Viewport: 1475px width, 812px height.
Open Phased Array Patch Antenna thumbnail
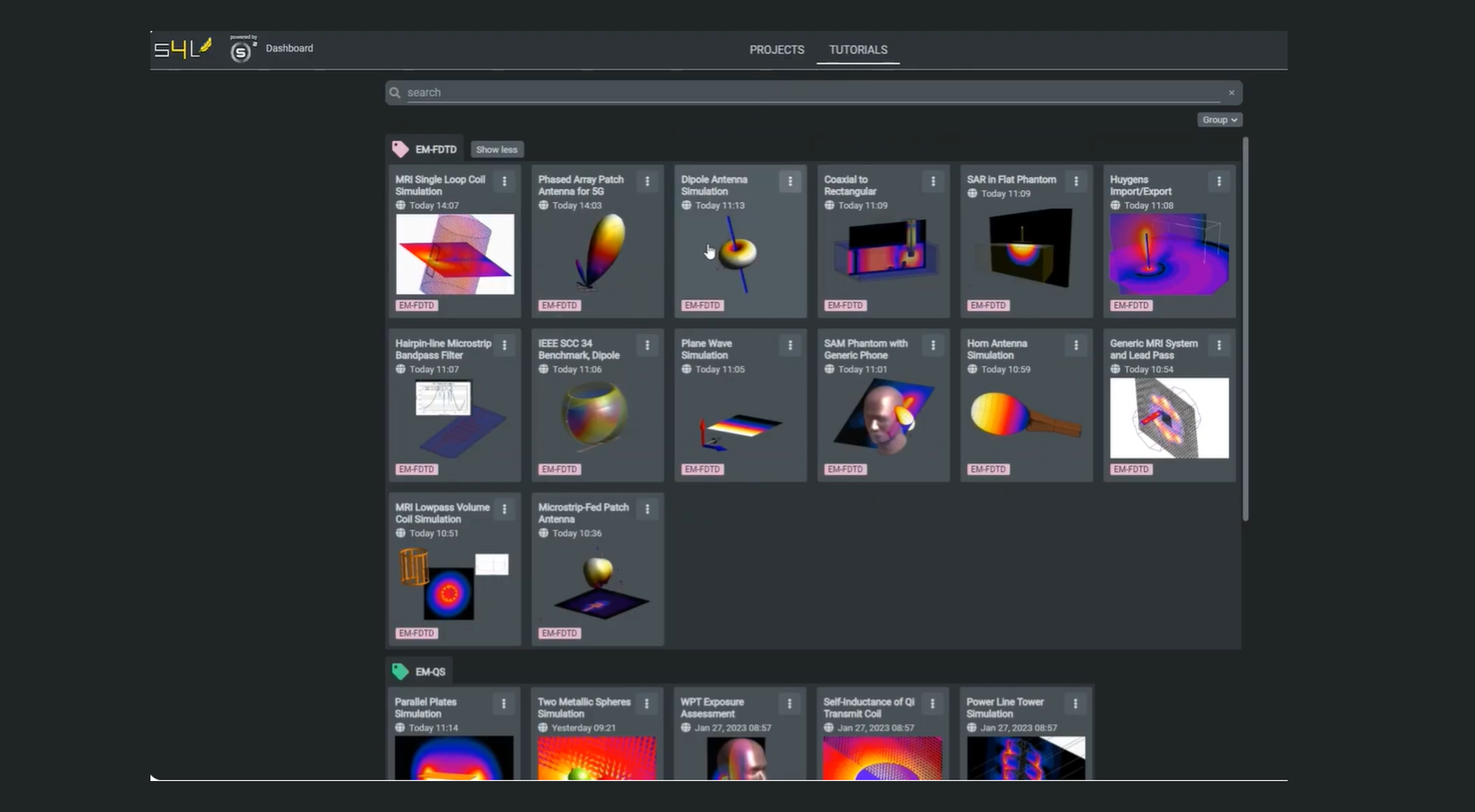(x=598, y=254)
